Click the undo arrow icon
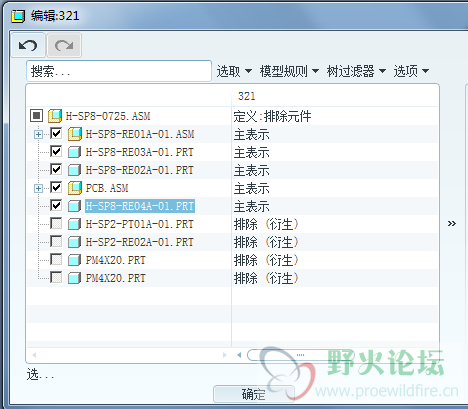This screenshot has height=409, width=468. coord(28,45)
